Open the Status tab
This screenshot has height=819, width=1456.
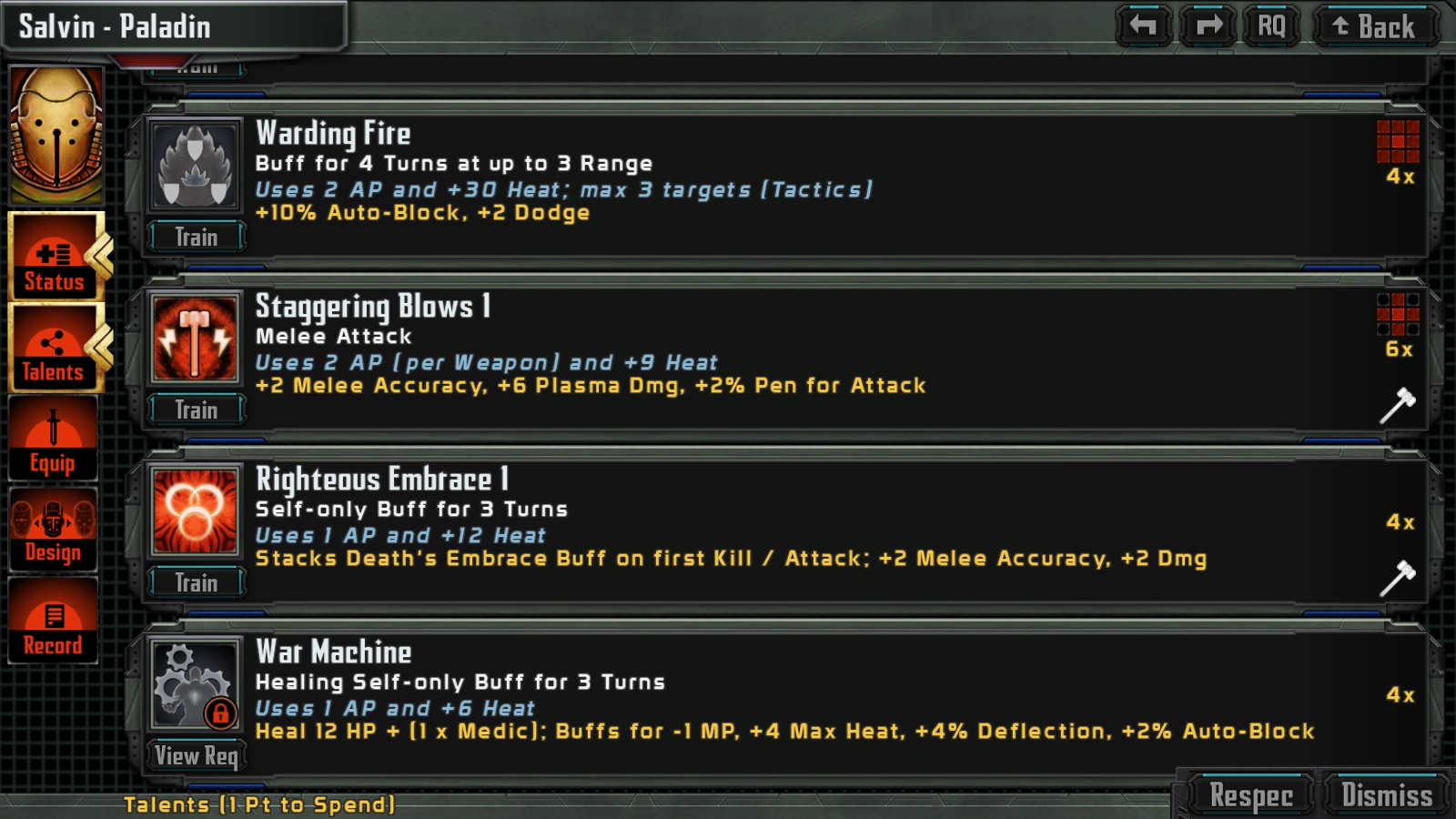point(55,258)
